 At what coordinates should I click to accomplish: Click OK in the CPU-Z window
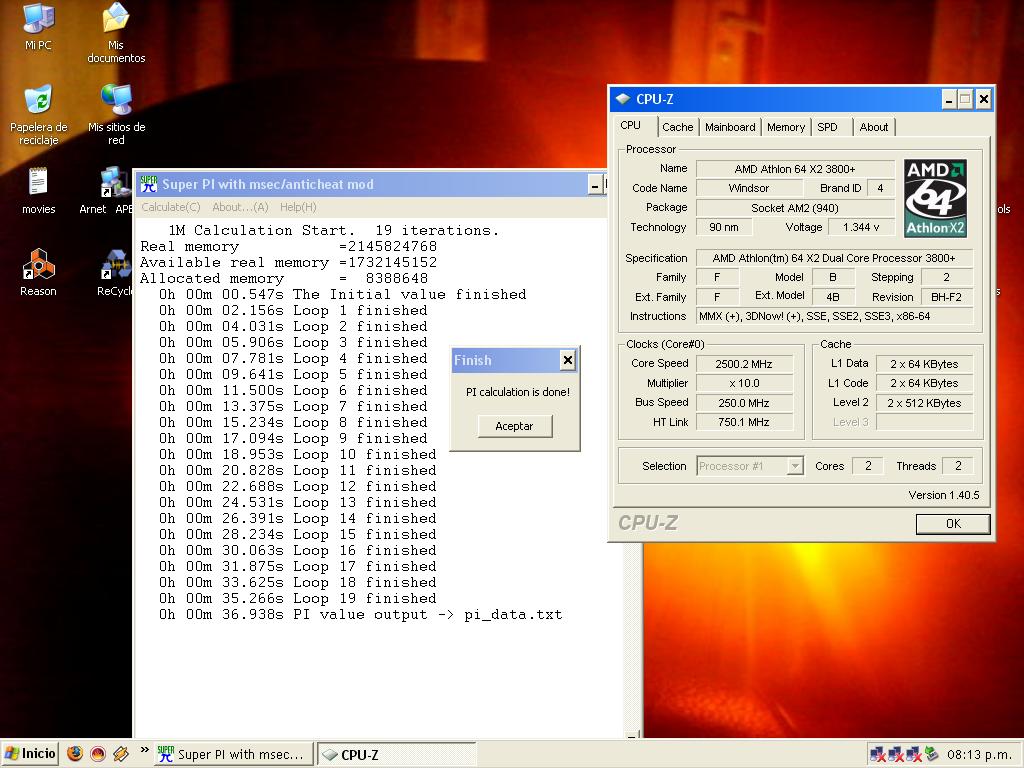click(953, 524)
